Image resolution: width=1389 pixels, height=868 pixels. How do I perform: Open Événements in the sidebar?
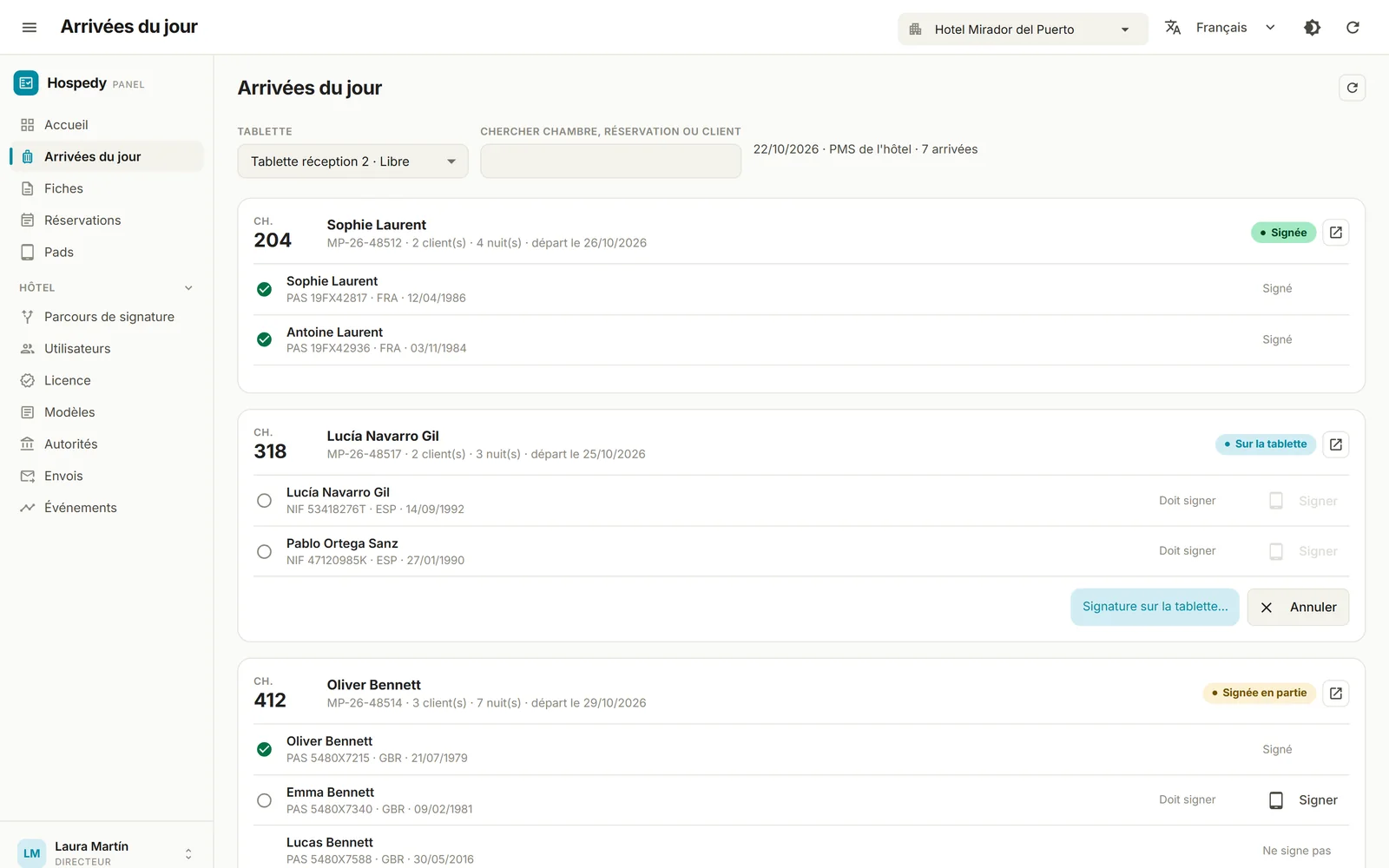coord(107,508)
